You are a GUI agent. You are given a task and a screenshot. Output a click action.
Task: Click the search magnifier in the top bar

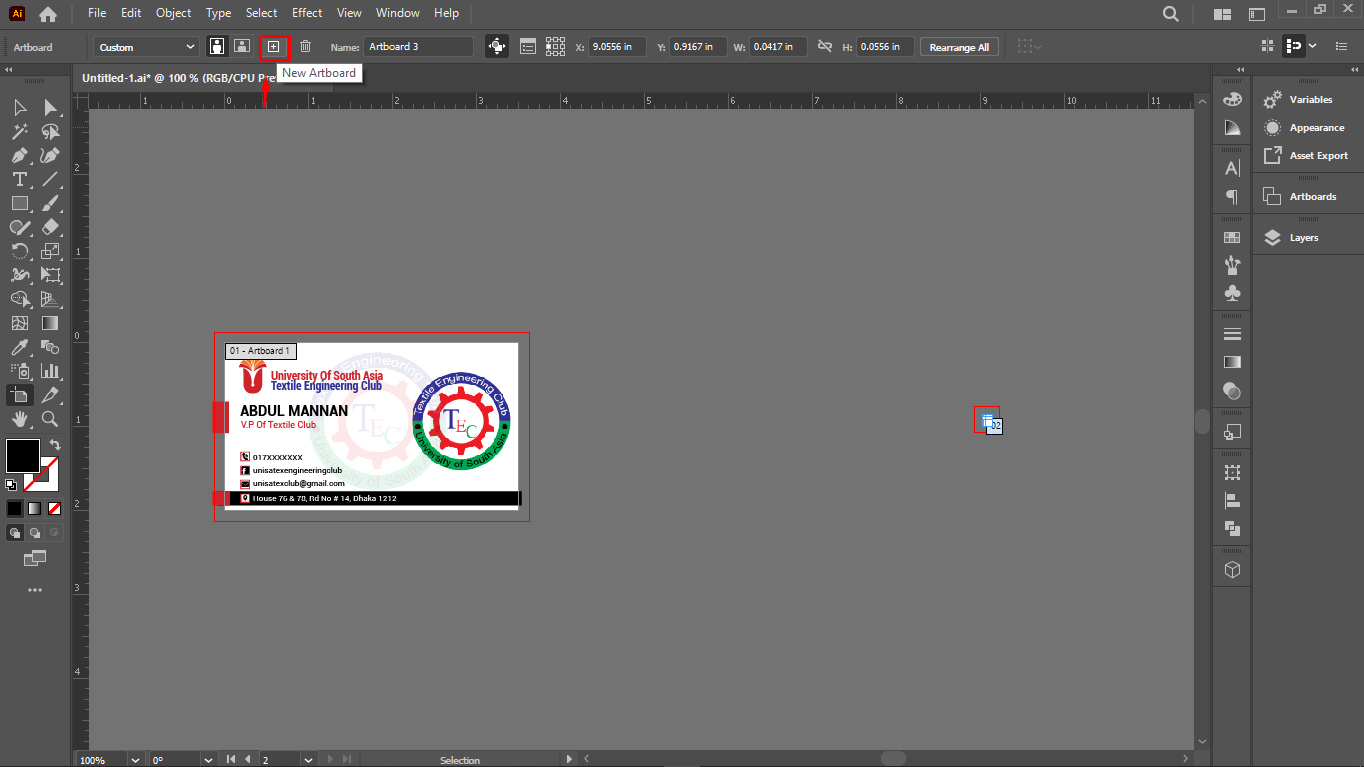pos(1170,14)
